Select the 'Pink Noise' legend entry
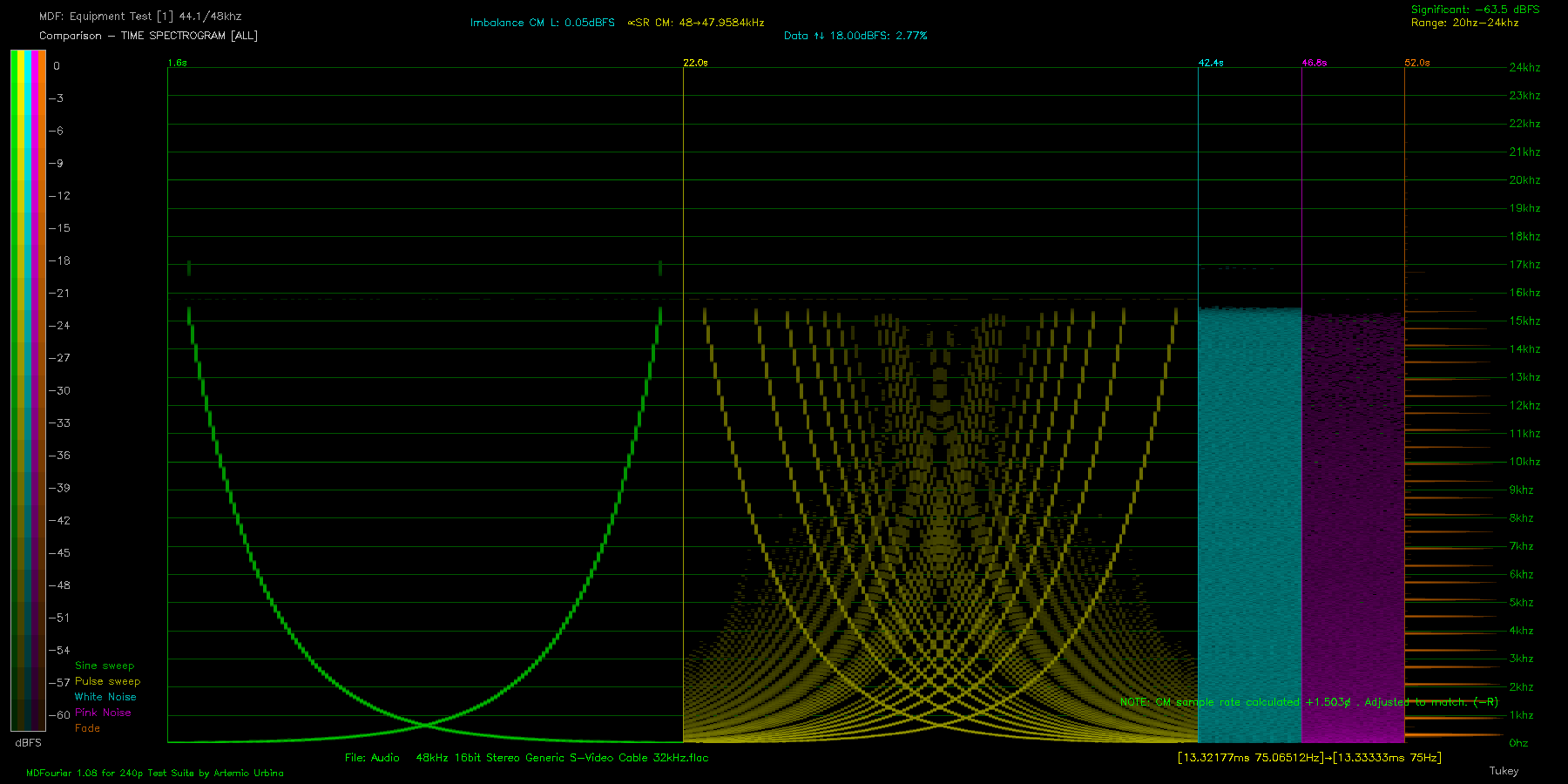 tap(103, 713)
